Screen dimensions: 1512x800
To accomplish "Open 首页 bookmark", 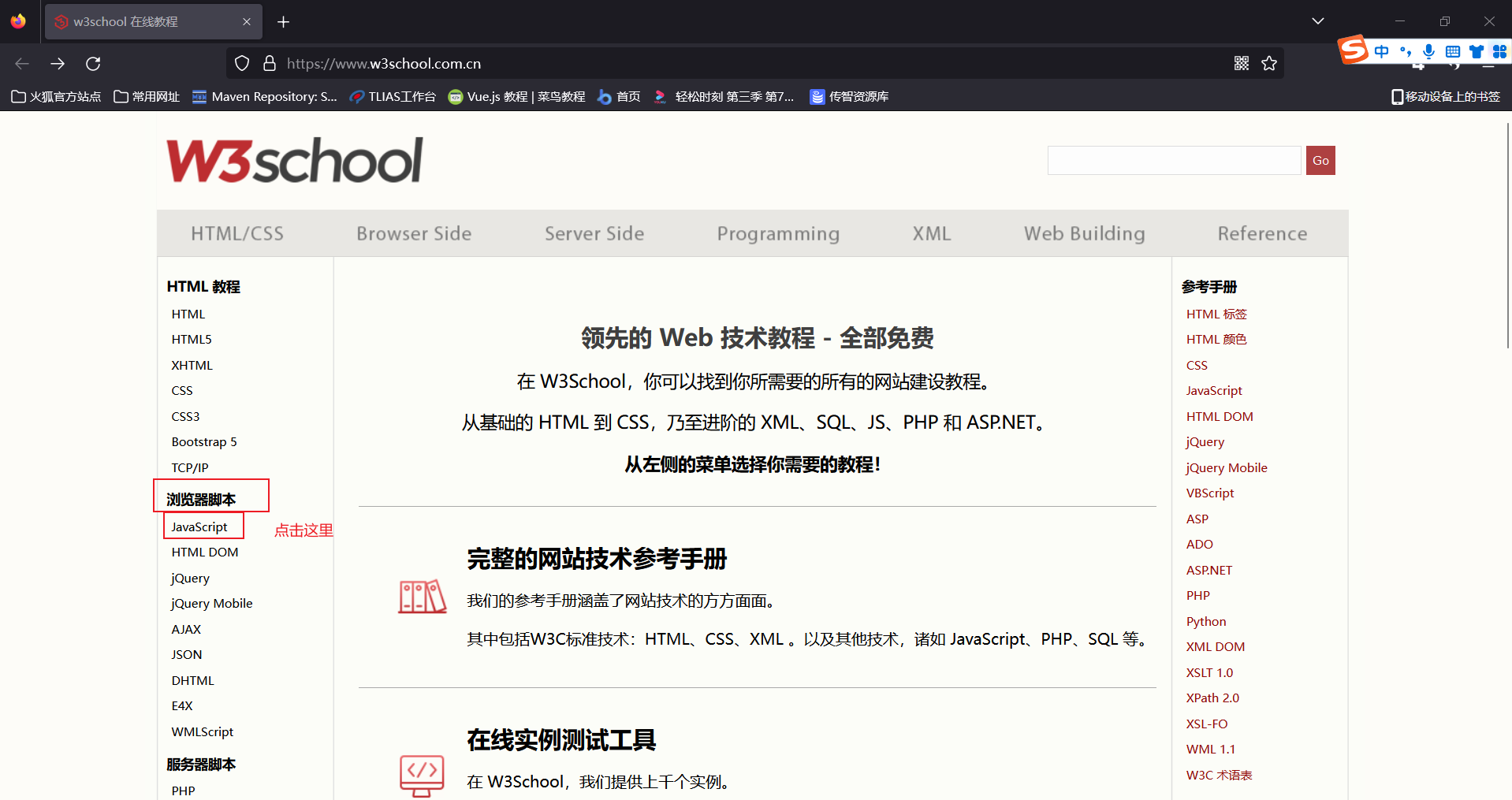I will coord(619,97).
